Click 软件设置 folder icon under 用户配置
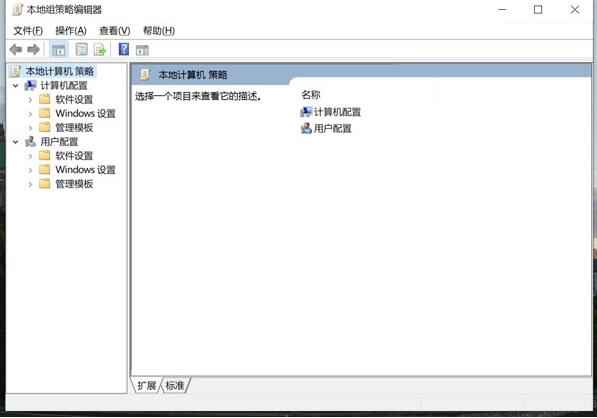The width and height of the screenshot is (597, 418). pos(45,155)
